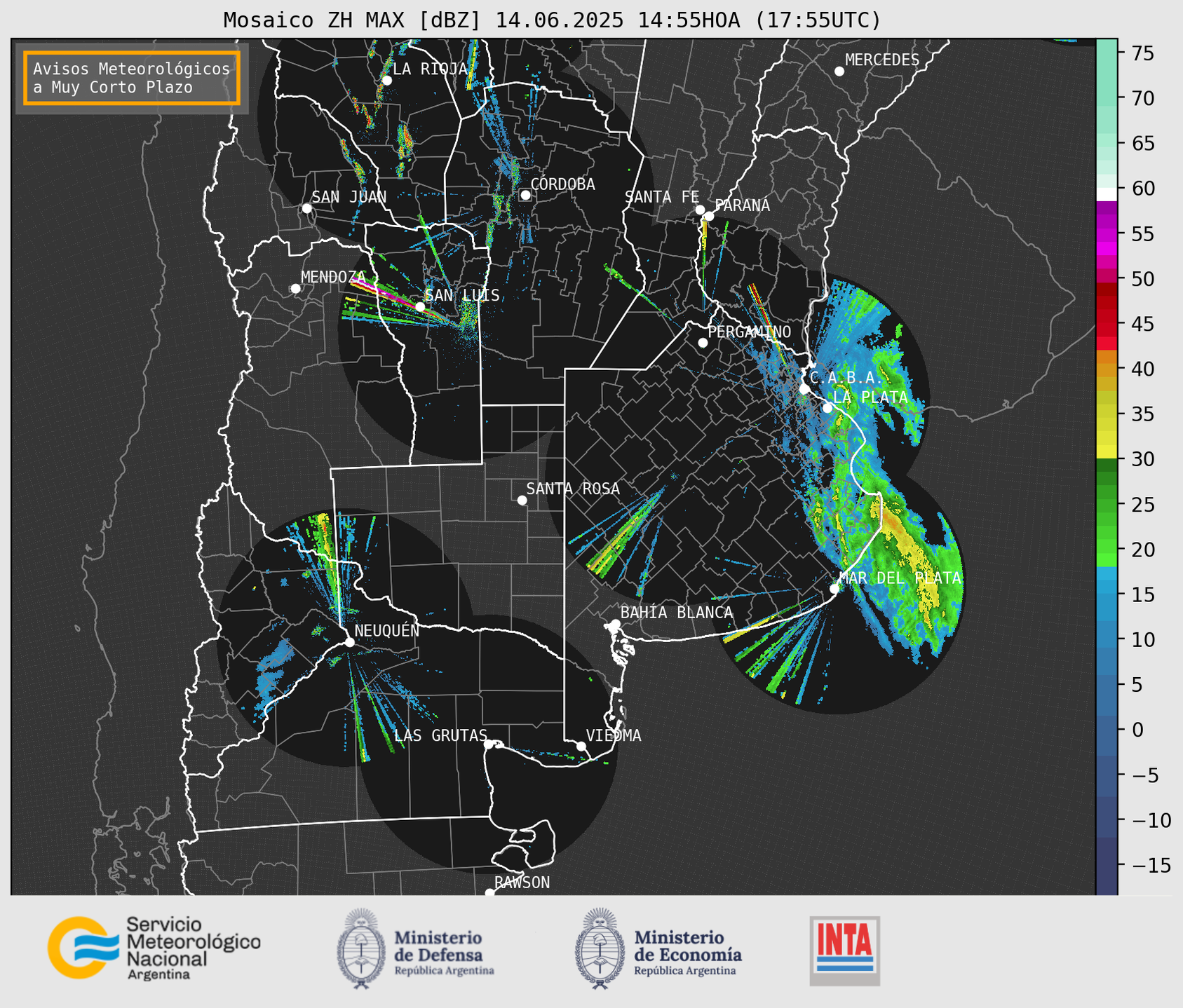Viewport: 1183px width, 1008px height.
Task: Click the 30 dBZ label on color scale
Action: click(x=1142, y=459)
